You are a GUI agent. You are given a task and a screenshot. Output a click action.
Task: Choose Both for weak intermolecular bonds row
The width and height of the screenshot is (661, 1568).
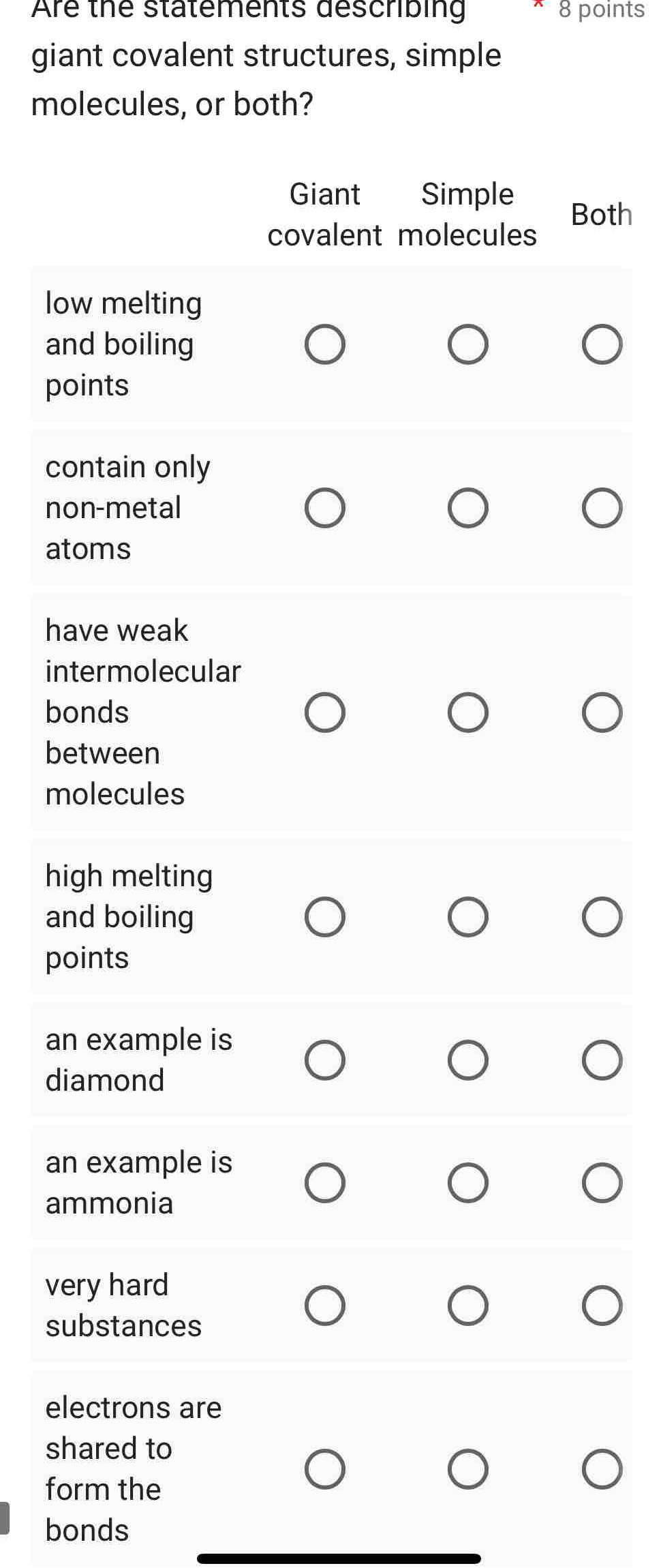(602, 712)
